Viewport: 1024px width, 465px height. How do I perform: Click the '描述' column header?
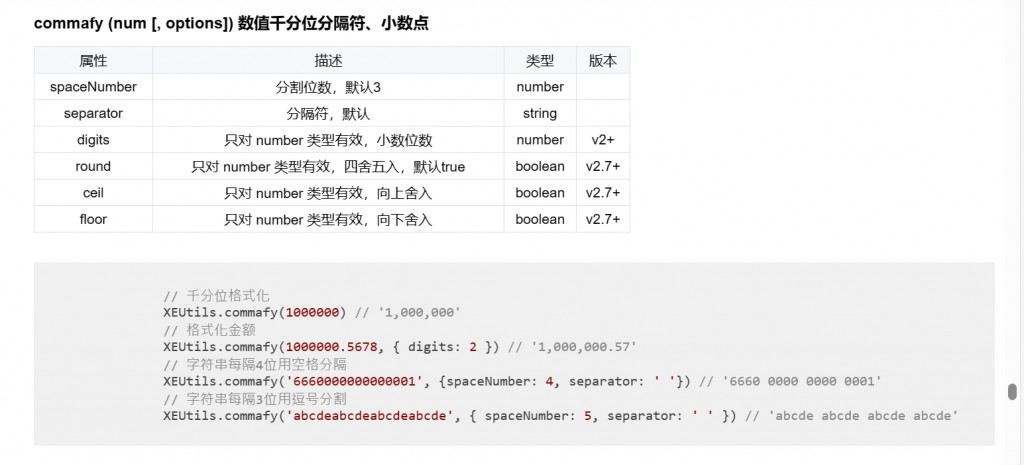click(x=328, y=61)
